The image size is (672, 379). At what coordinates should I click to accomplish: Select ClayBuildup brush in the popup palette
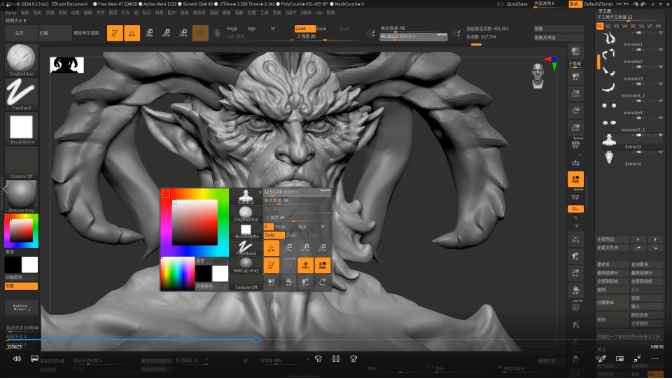click(x=246, y=214)
